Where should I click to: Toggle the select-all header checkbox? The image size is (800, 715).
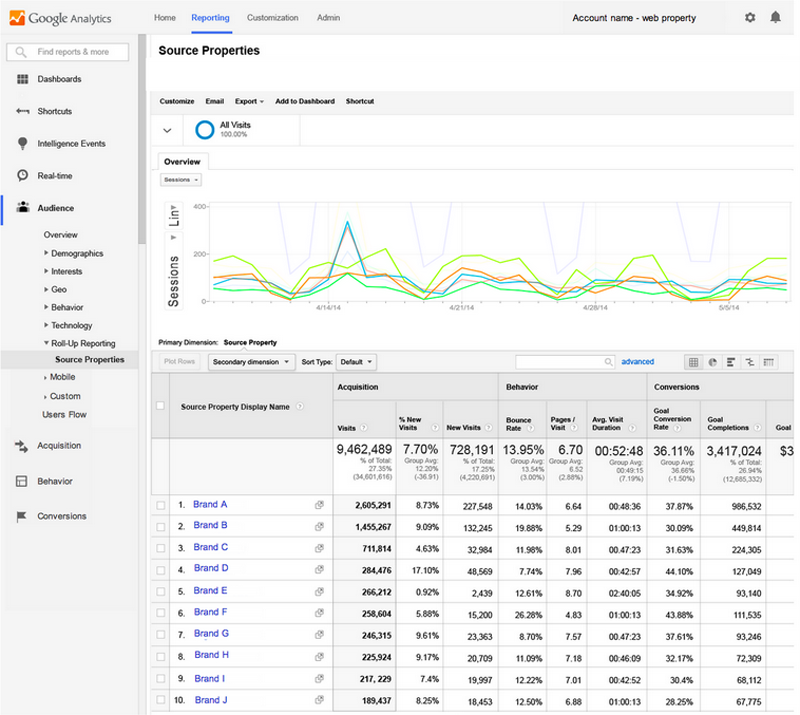(160, 406)
